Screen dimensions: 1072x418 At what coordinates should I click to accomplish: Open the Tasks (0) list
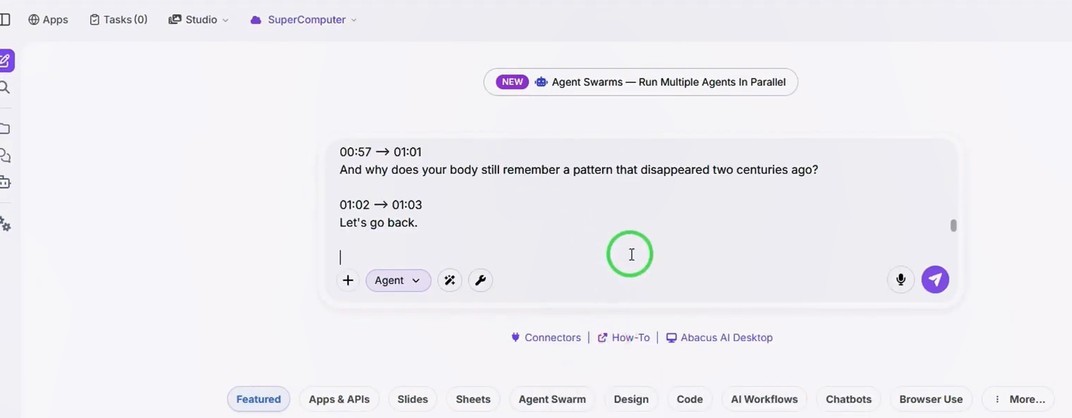[x=118, y=20]
